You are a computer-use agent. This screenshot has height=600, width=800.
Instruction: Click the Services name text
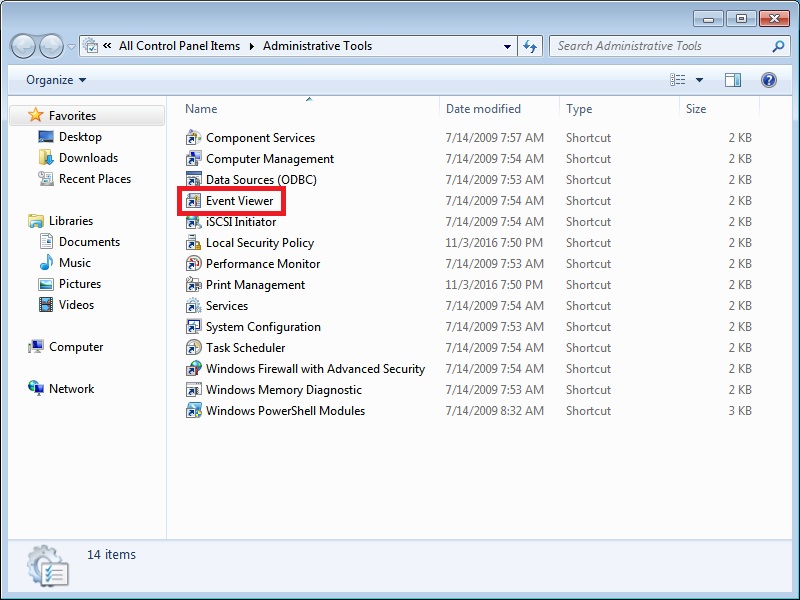(x=227, y=306)
